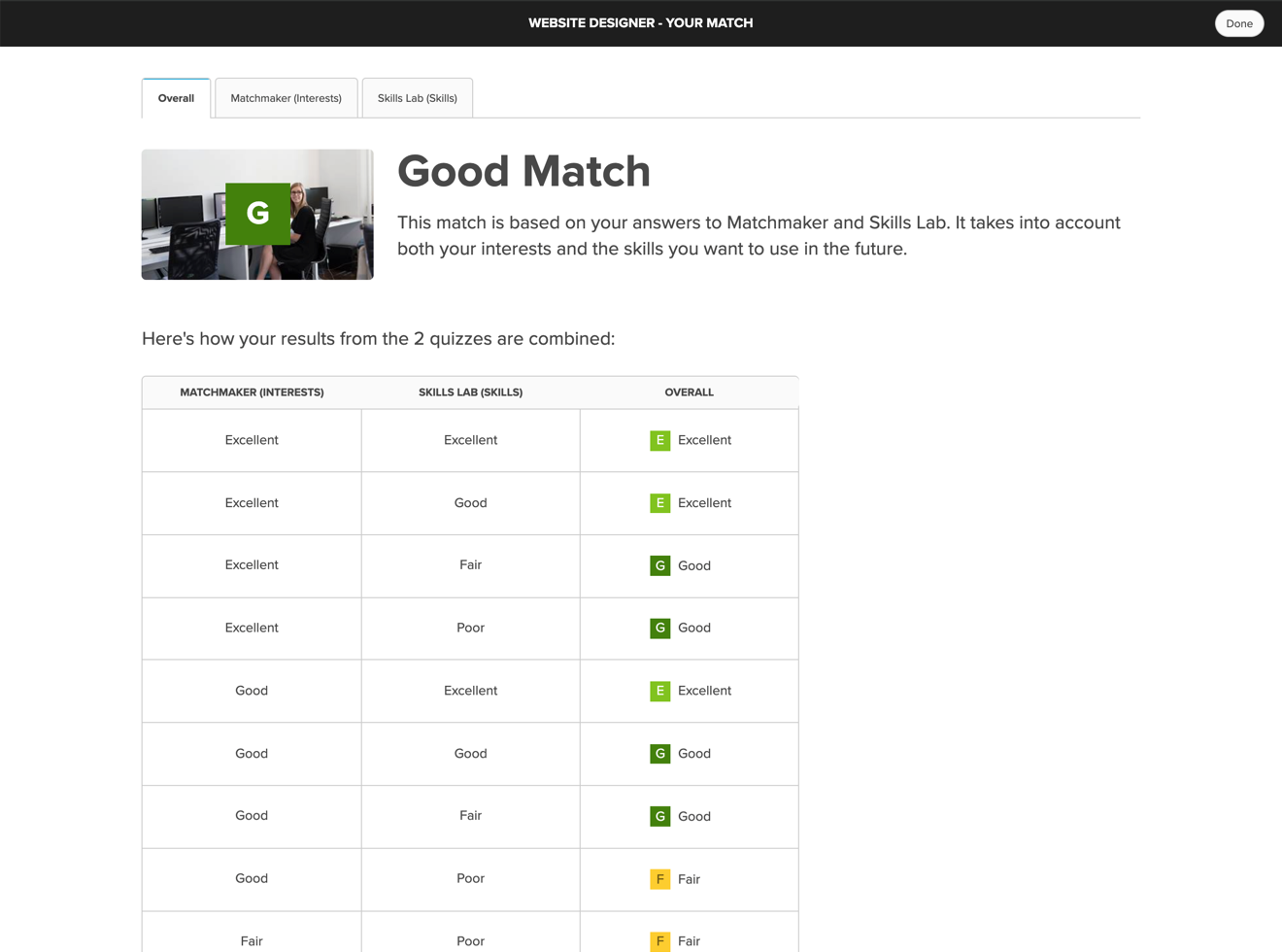The height and width of the screenshot is (952, 1282).
Task: Click the MATCHMAKER (INTERESTS) column header
Action: (x=253, y=392)
